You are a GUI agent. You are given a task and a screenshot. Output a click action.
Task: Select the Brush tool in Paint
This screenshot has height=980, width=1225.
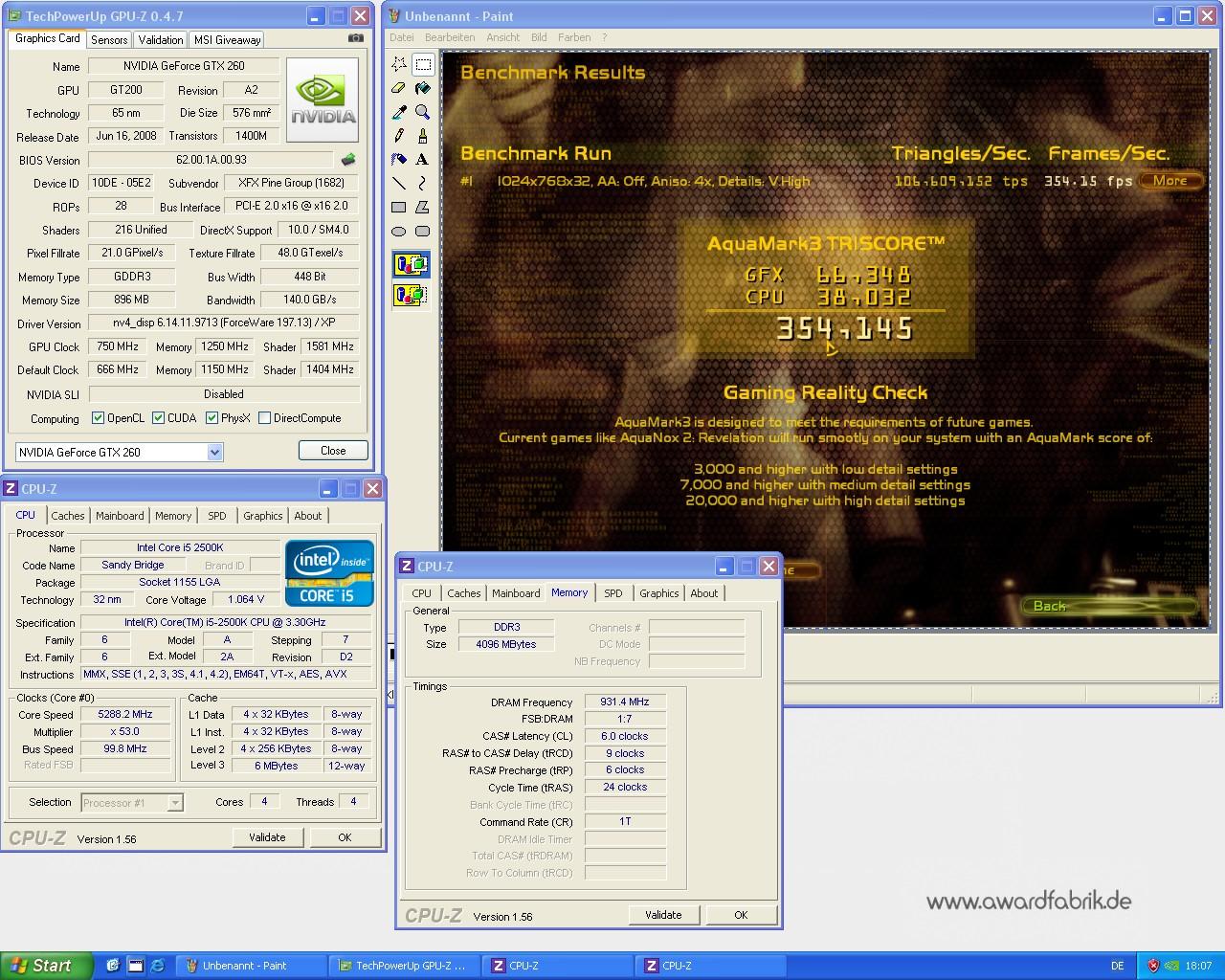tap(423, 136)
